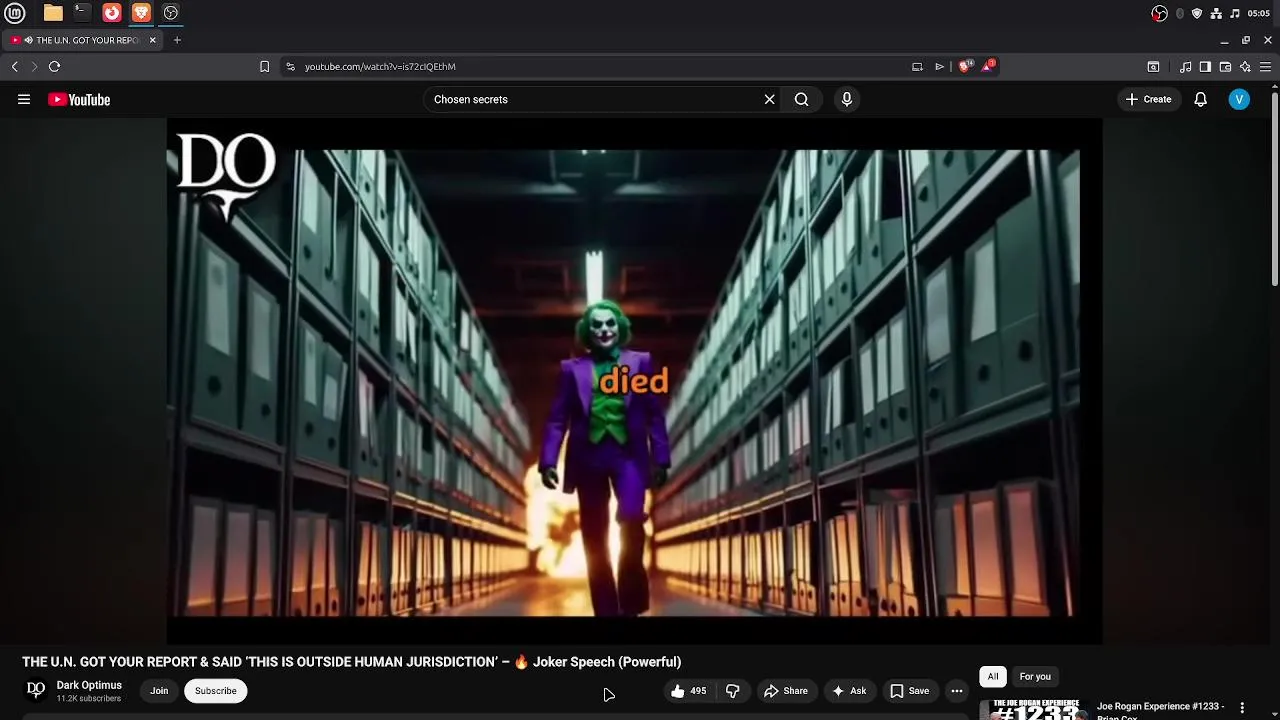
Task: Subscribe to Dark Optimus
Action: coord(216,691)
